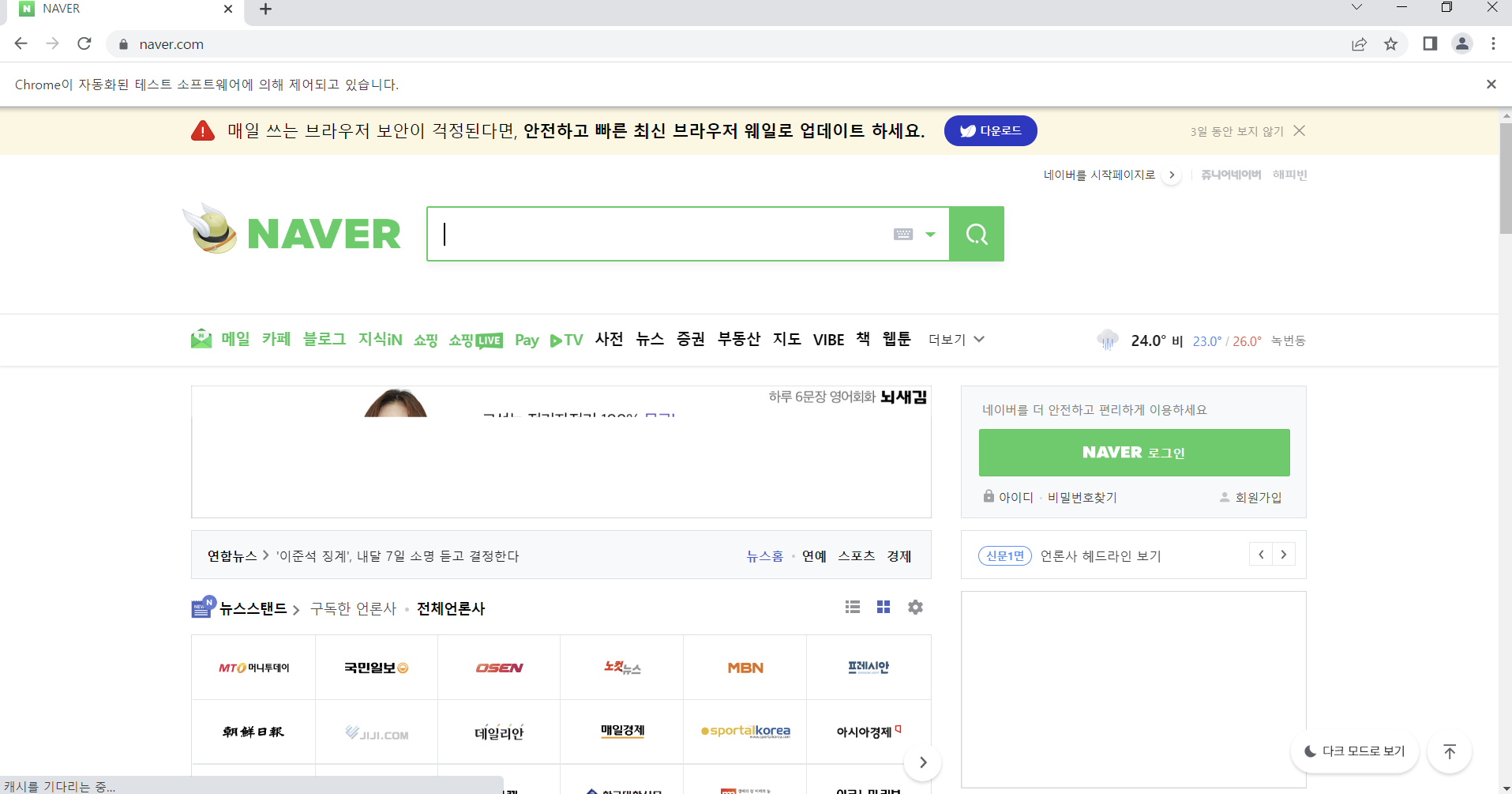
Task: Open 쥬니어네이버 link
Action: click(x=1231, y=175)
